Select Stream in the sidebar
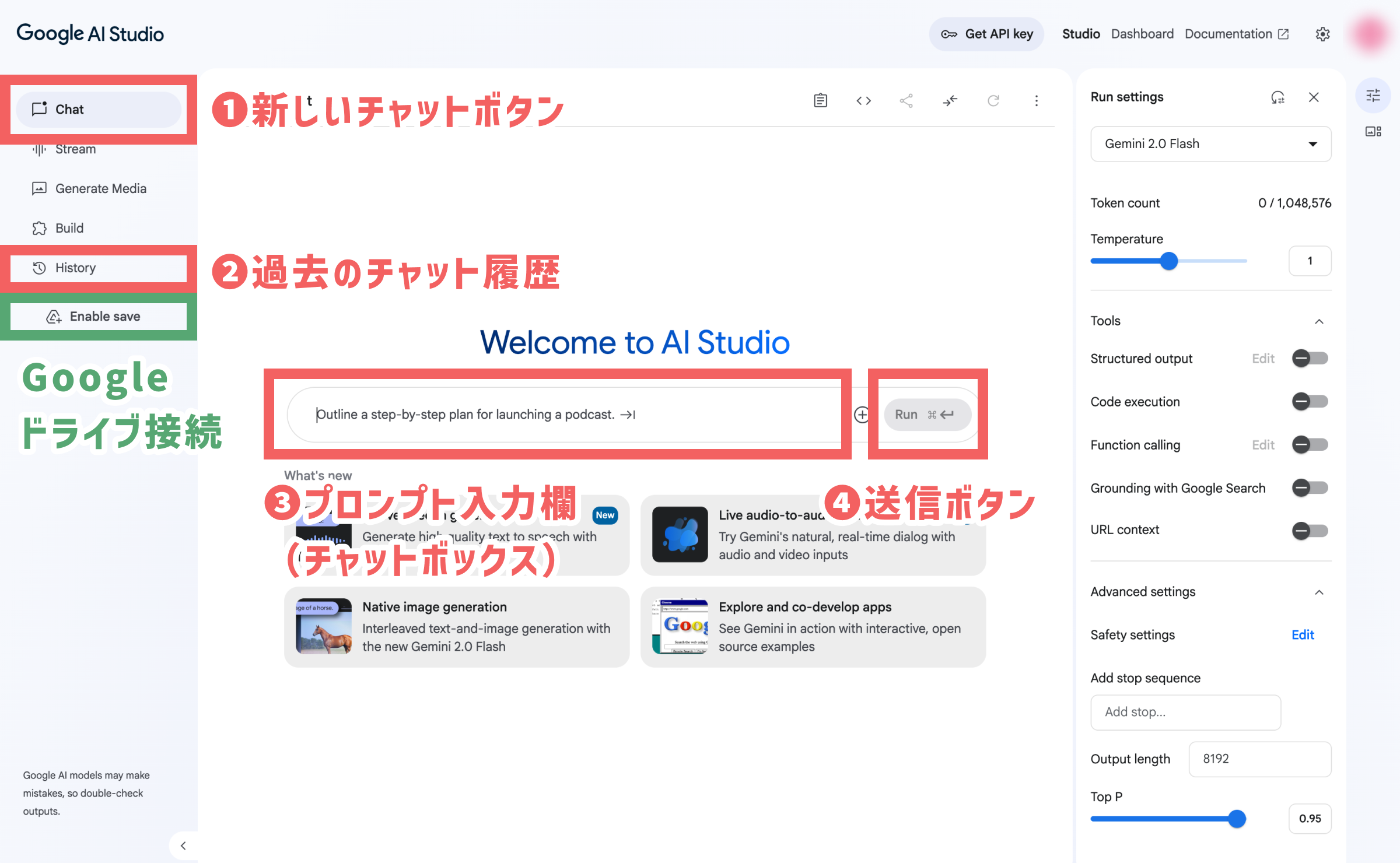 tap(99, 149)
